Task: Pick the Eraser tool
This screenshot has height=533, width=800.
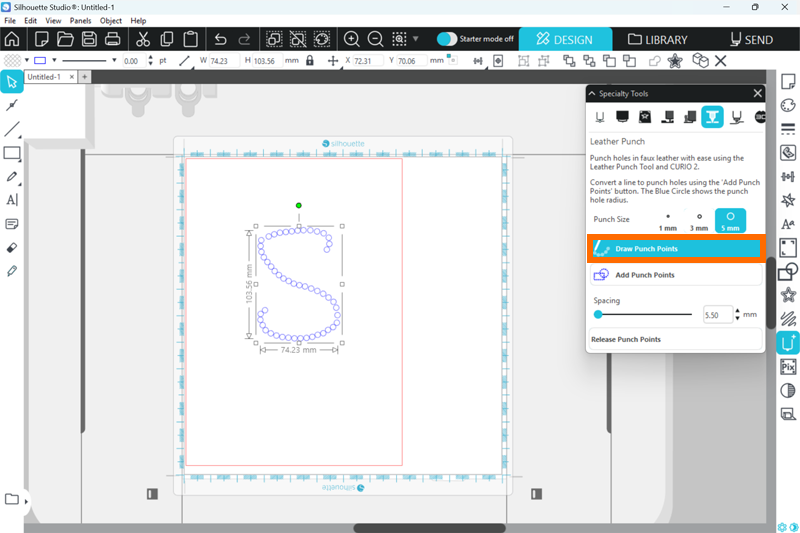Action: (12, 247)
